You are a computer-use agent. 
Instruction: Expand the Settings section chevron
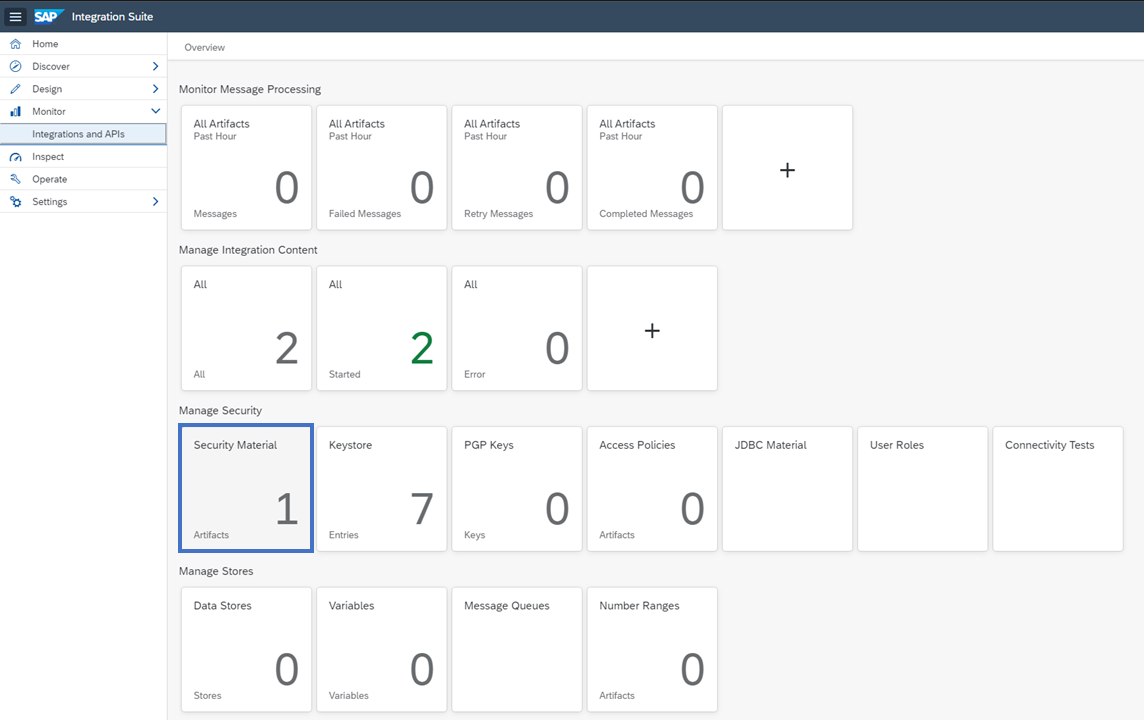click(155, 202)
